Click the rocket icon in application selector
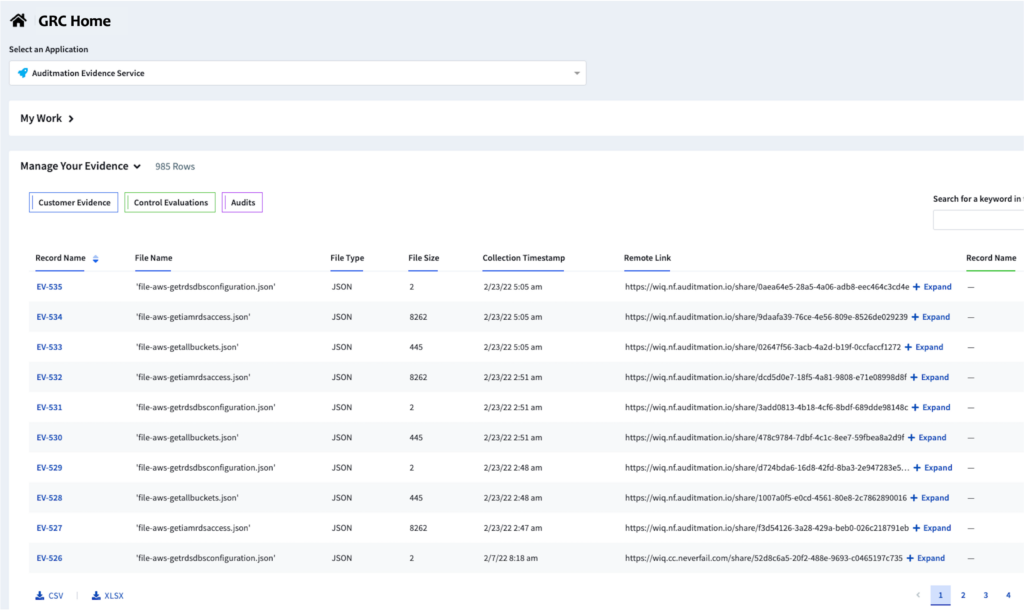Image resolution: width=1024 pixels, height=610 pixels. click(x=23, y=73)
